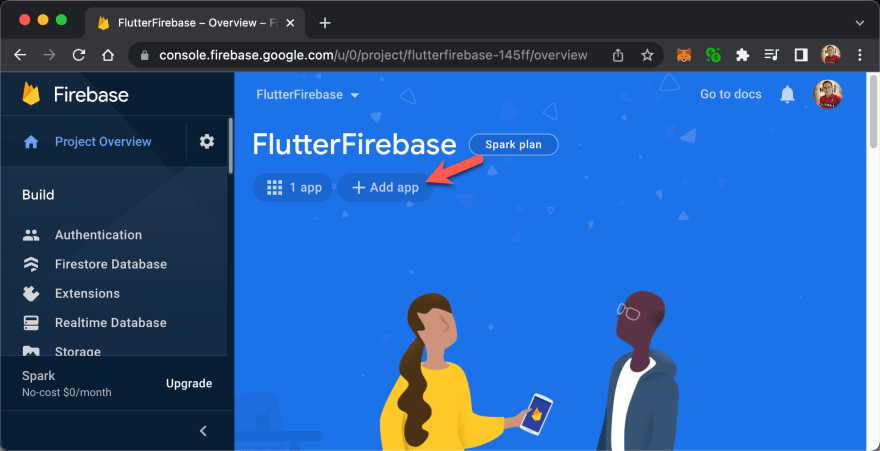The image size is (880, 451).
Task: Bookmark this page with the star
Action: [647, 55]
